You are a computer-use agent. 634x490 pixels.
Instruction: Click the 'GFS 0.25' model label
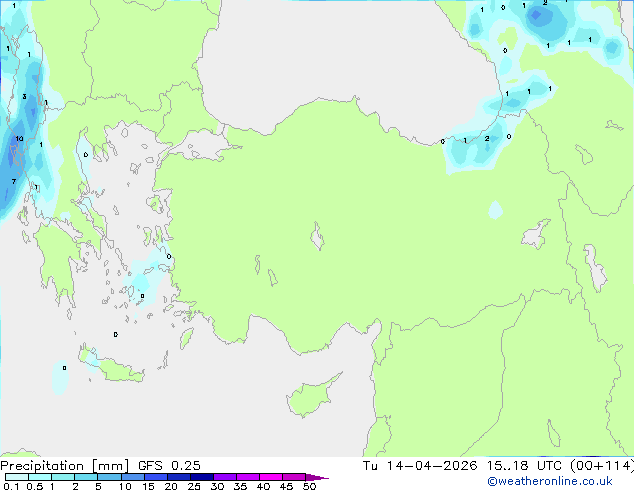[169, 466]
